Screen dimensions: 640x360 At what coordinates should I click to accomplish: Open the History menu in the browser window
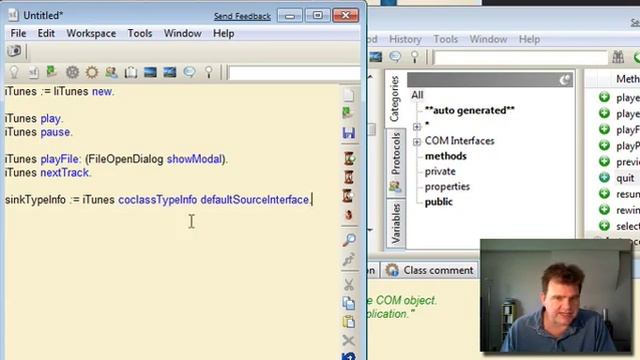click(x=405, y=39)
